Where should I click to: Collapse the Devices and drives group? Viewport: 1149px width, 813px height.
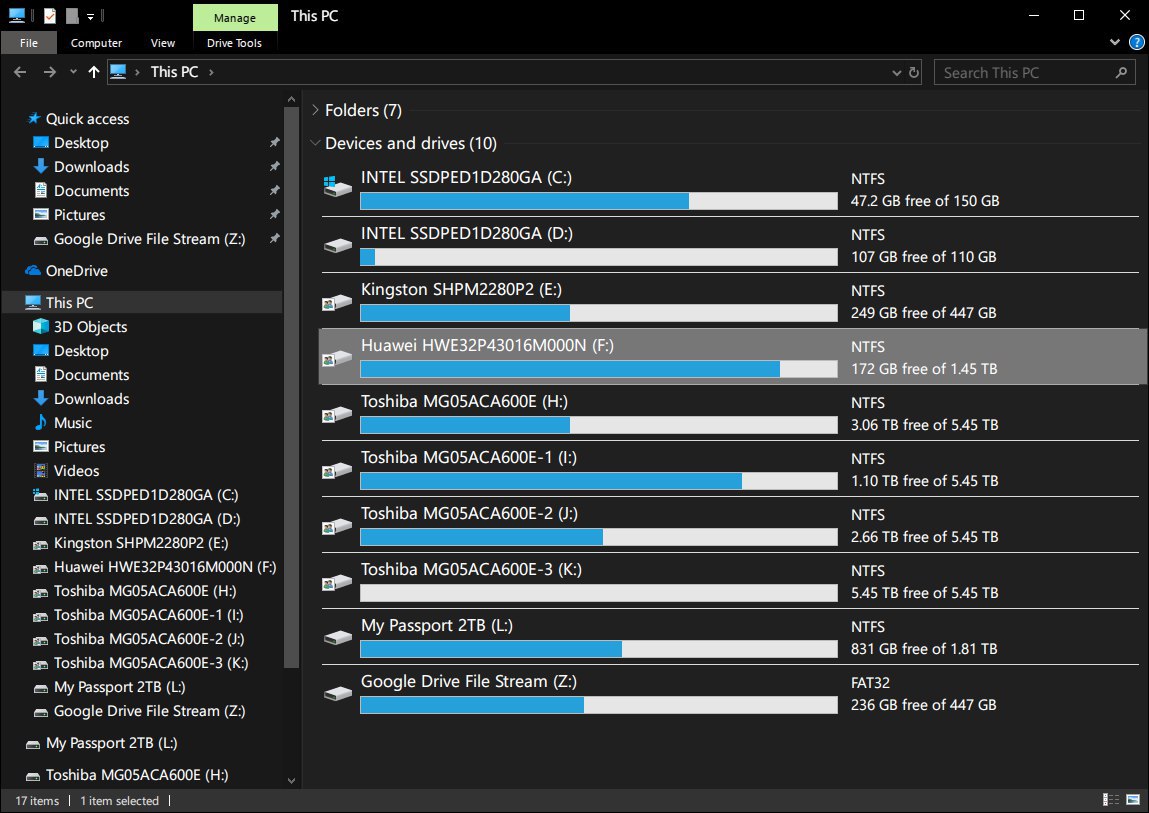[x=315, y=144]
